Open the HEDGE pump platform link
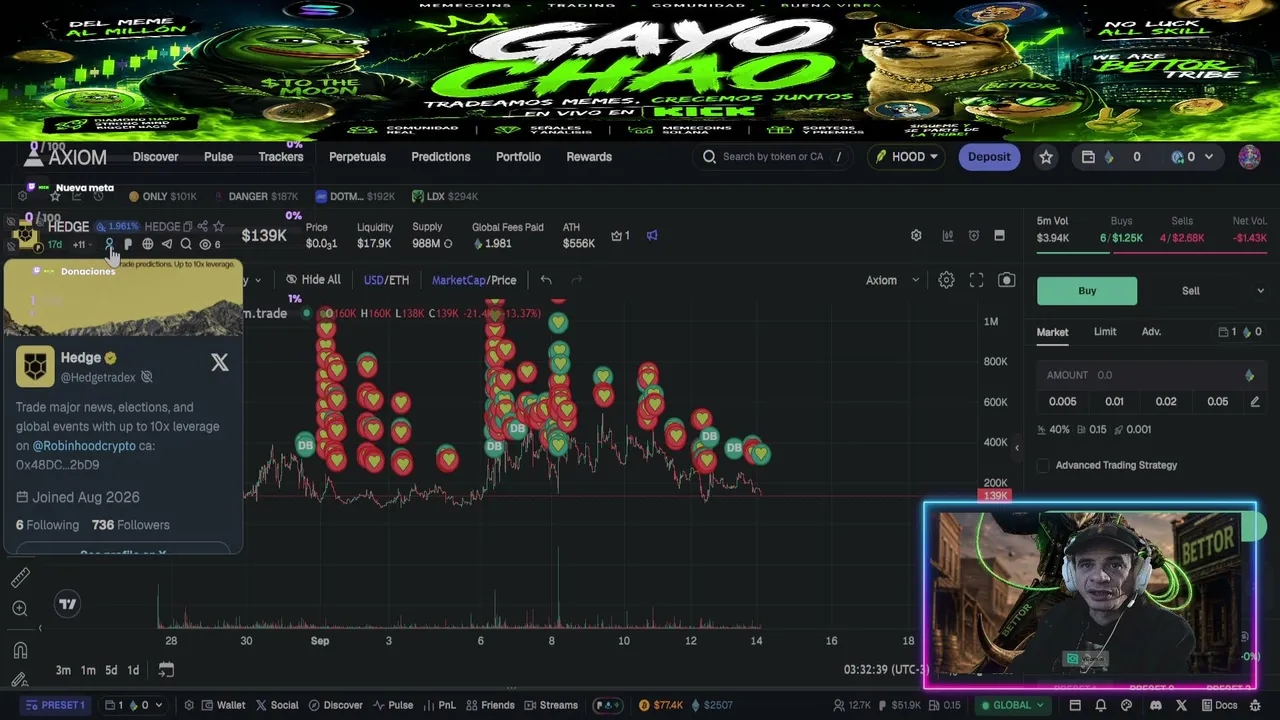 (x=128, y=244)
